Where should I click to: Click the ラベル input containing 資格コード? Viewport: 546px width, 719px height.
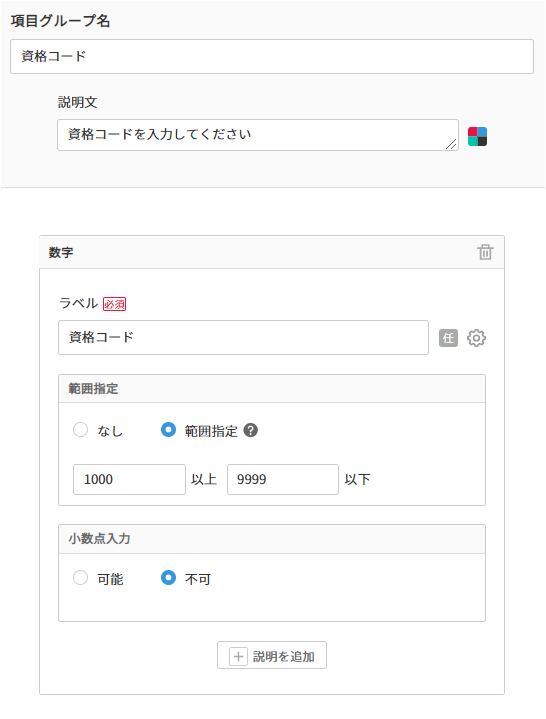click(243, 337)
